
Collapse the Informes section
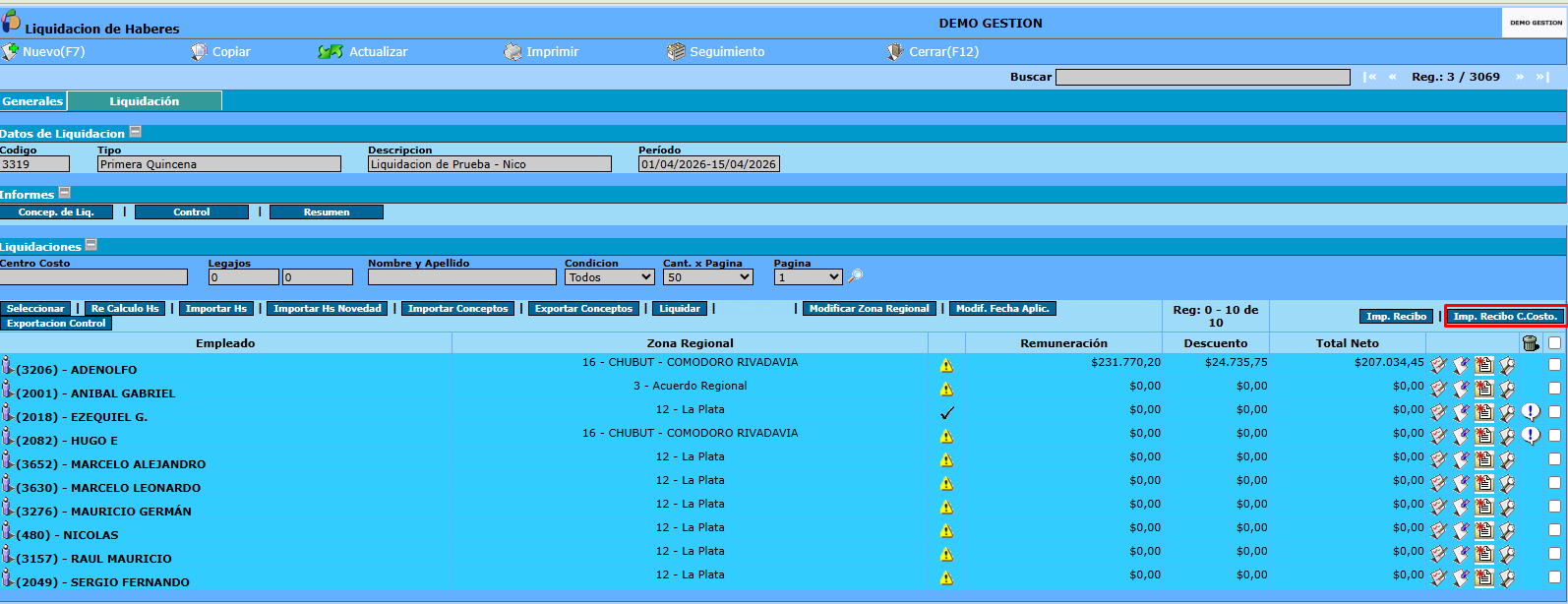(65, 193)
